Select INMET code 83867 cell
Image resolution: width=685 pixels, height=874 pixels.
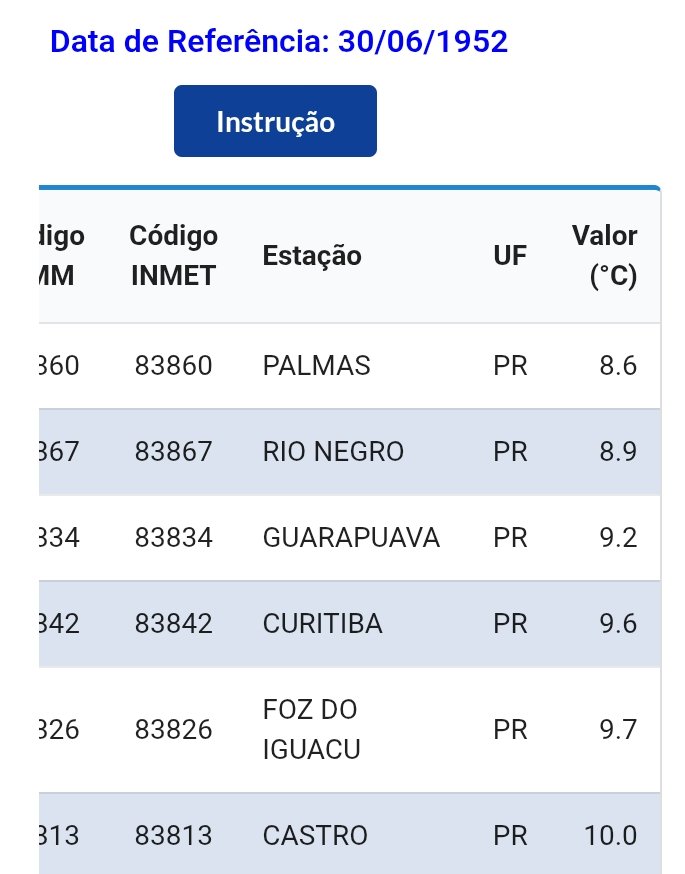click(x=174, y=452)
